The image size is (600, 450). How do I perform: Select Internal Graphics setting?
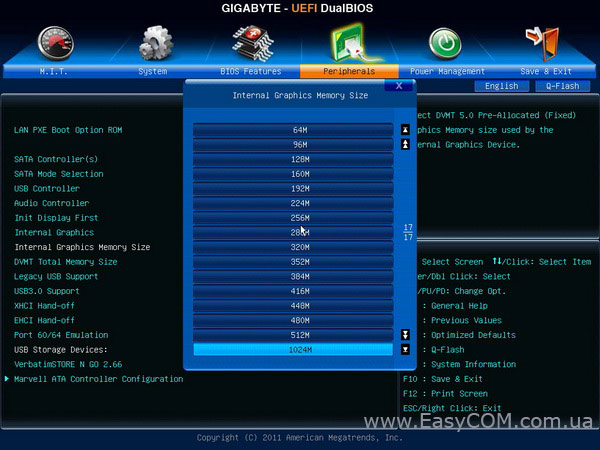click(54, 233)
